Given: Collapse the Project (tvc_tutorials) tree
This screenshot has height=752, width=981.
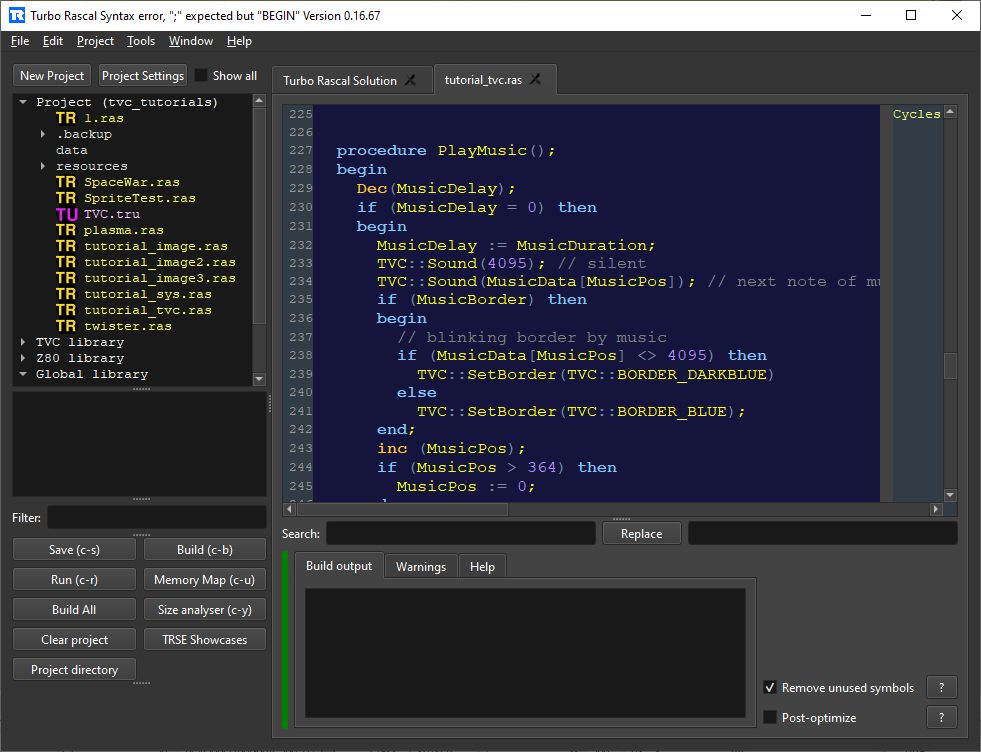Looking at the screenshot, I should point(23,102).
